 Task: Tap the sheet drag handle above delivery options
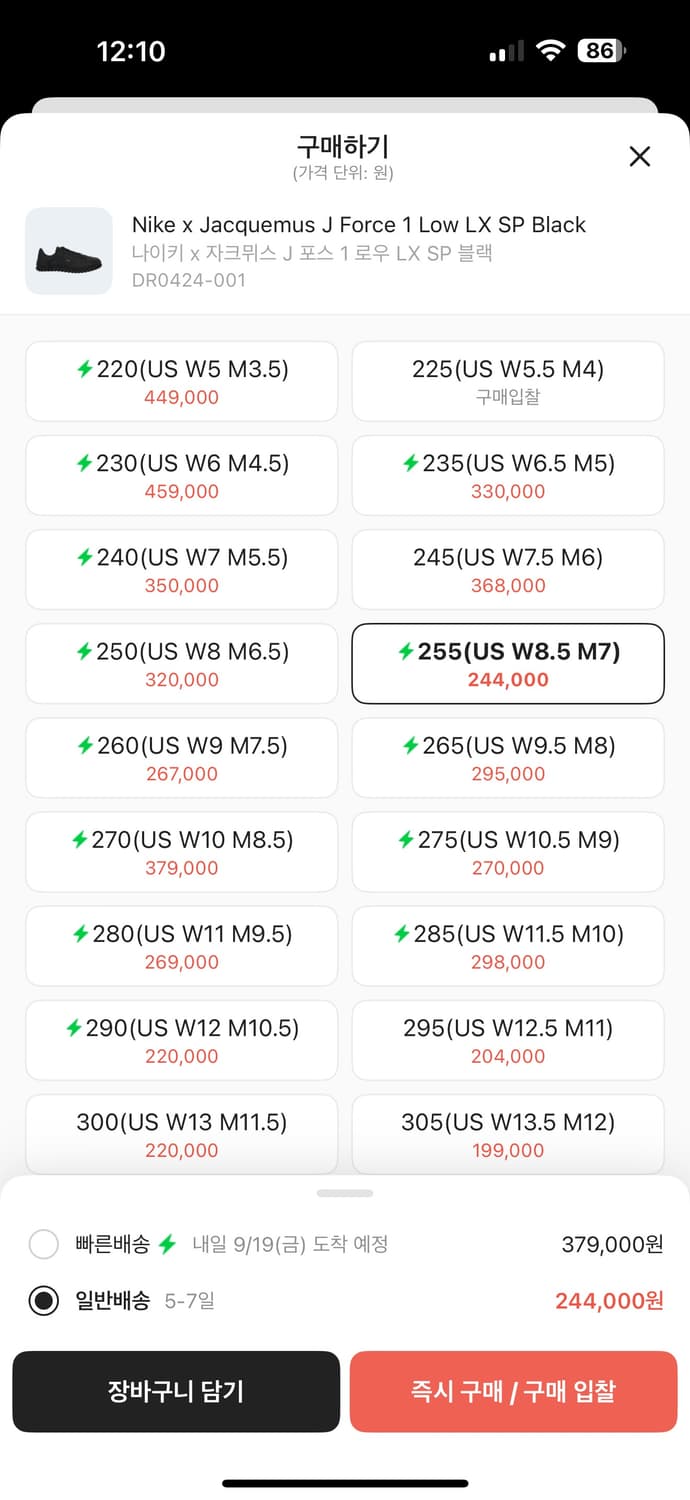(x=344, y=1193)
